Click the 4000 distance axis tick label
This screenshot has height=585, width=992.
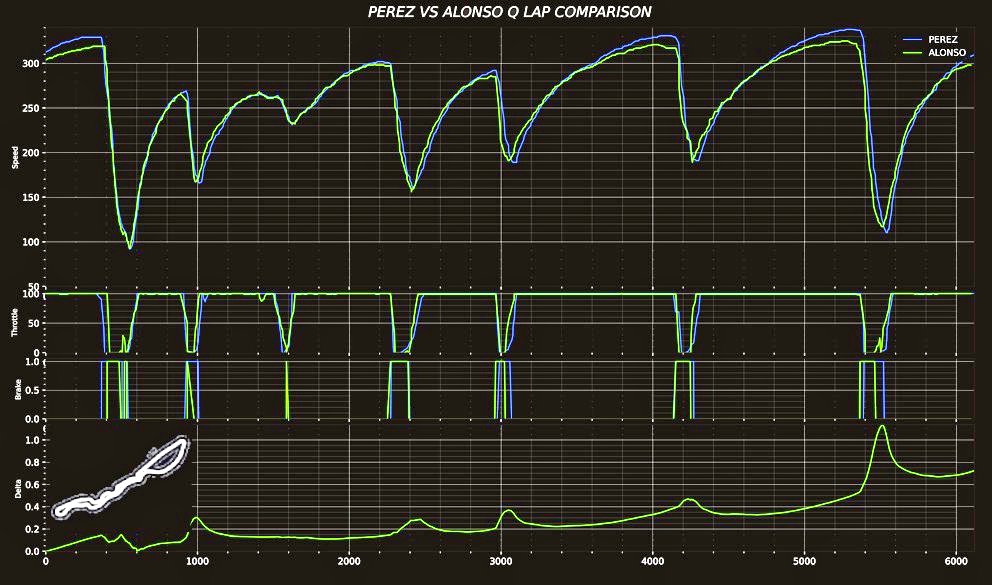[x=652, y=562]
